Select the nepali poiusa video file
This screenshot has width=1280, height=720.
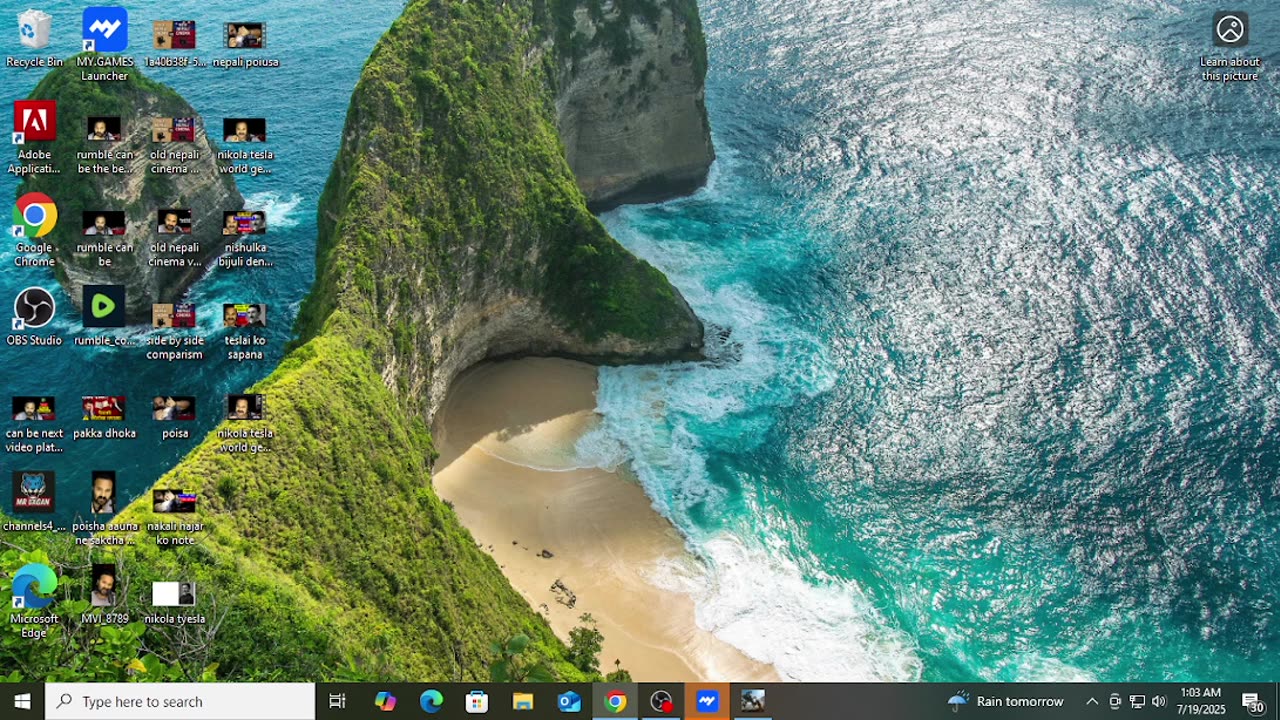pyautogui.click(x=245, y=43)
